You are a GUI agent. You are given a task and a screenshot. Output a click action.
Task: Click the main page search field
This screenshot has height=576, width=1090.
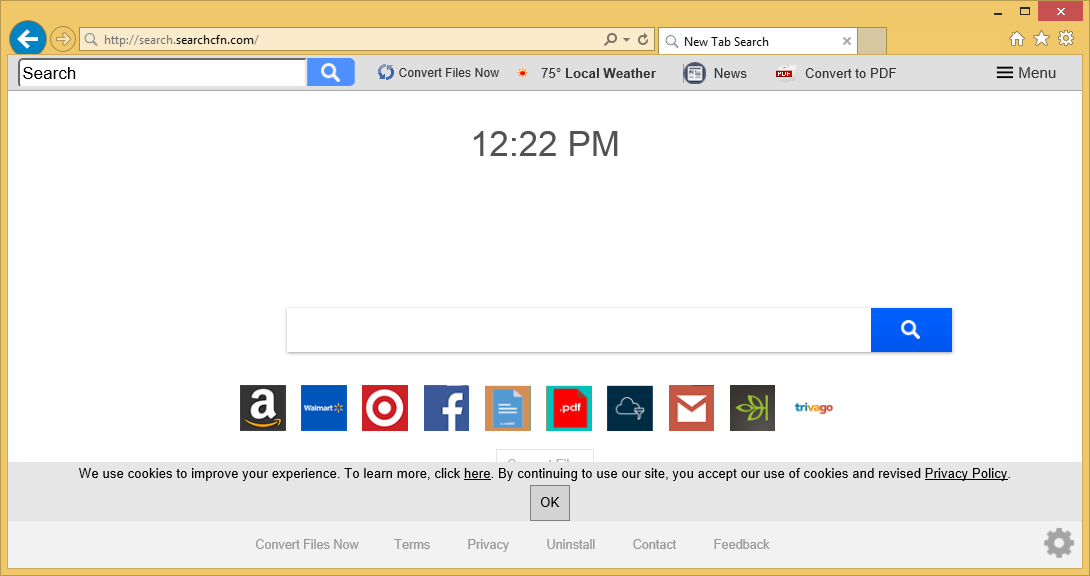point(578,330)
